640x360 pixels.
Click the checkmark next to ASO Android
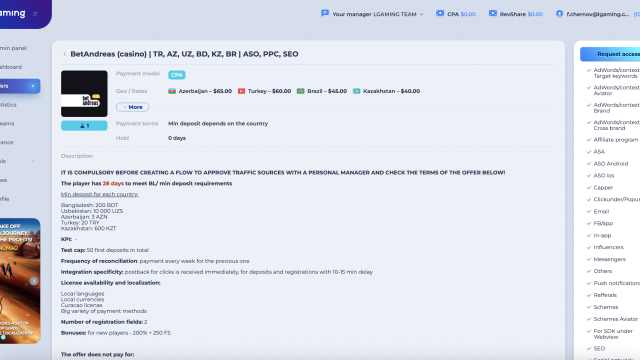(x=589, y=163)
